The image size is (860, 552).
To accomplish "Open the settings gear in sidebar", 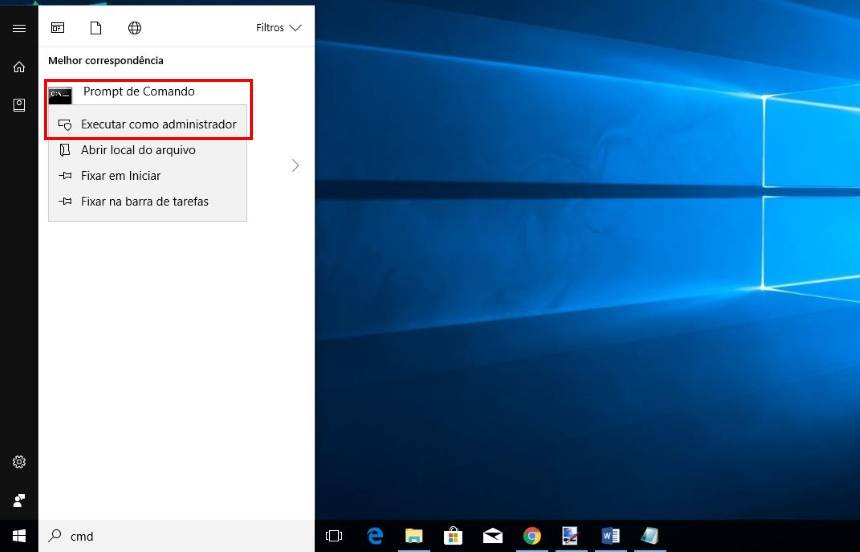I will click(18, 462).
